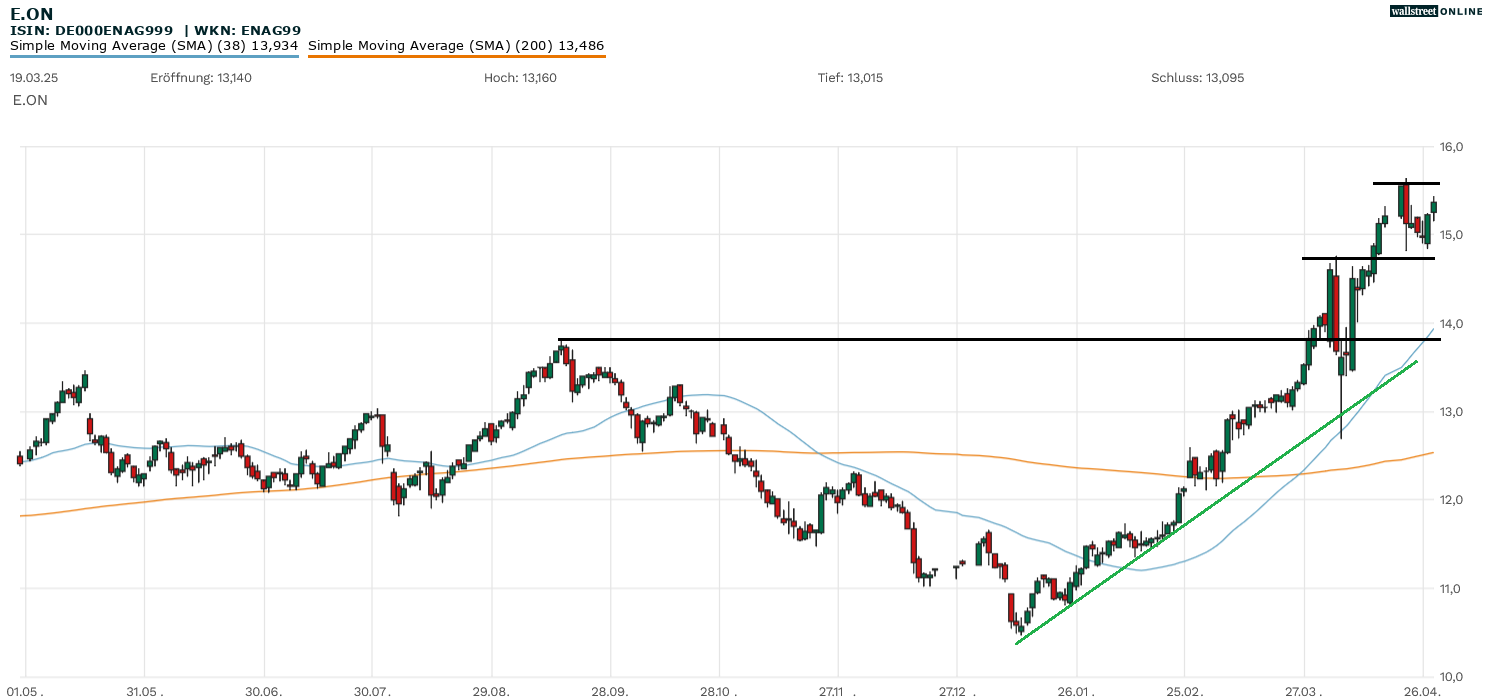
Task: Click the 30.06. date axis label
Action: [264, 691]
